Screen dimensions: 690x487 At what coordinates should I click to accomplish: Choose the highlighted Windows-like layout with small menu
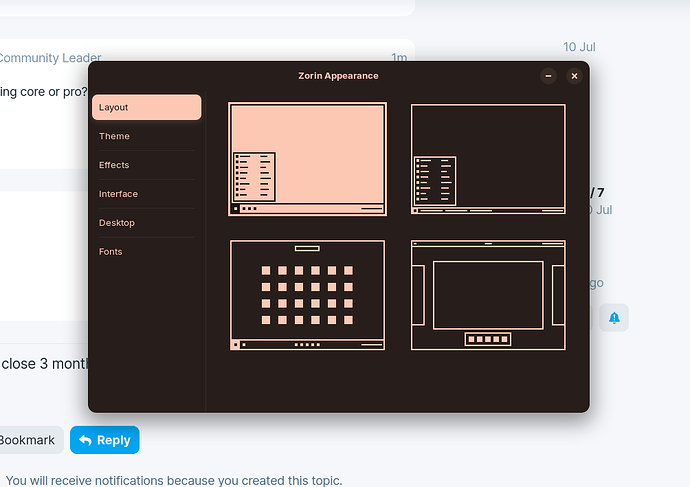coord(307,159)
